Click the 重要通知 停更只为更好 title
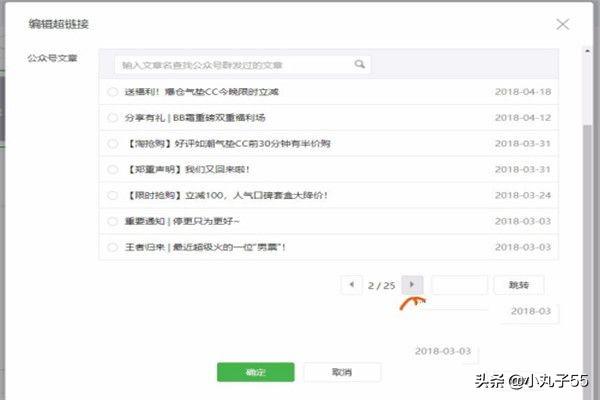This screenshot has width=600, height=400. [182, 221]
